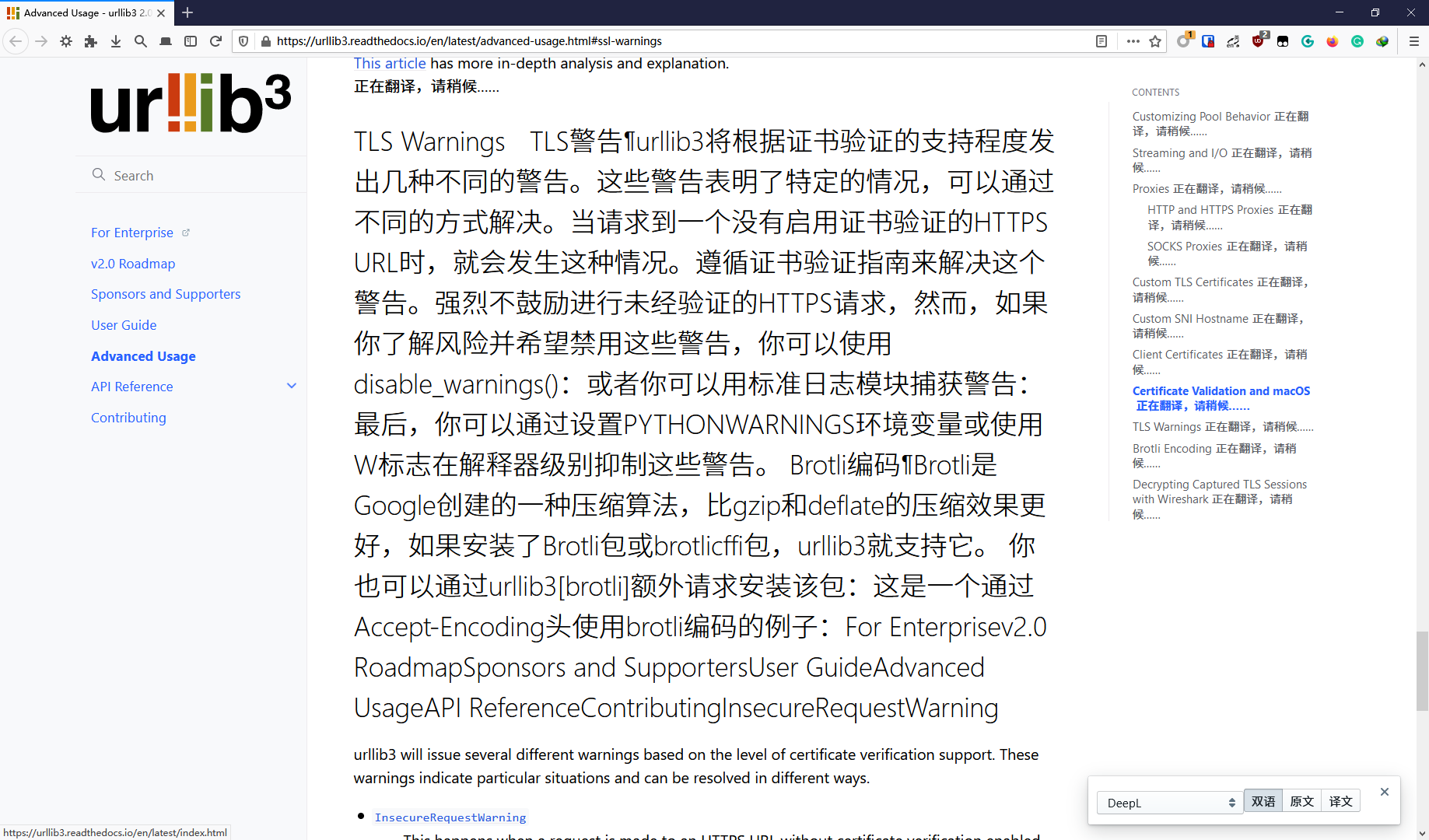Toggle the sidebar panel icon
The width and height of the screenshot is (1429, 840).
point(191,41)
